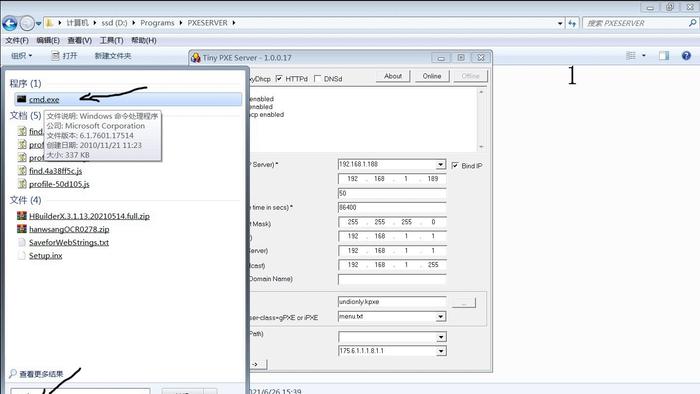Click the undionly.kpxe filename field
This screenshot has height=394, width=700.
click(392, 302)
